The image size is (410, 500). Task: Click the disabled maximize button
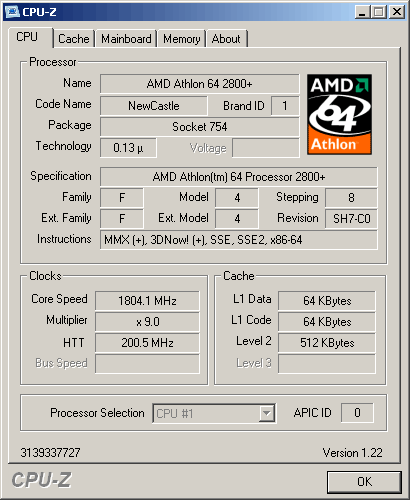tap(378, 12)
